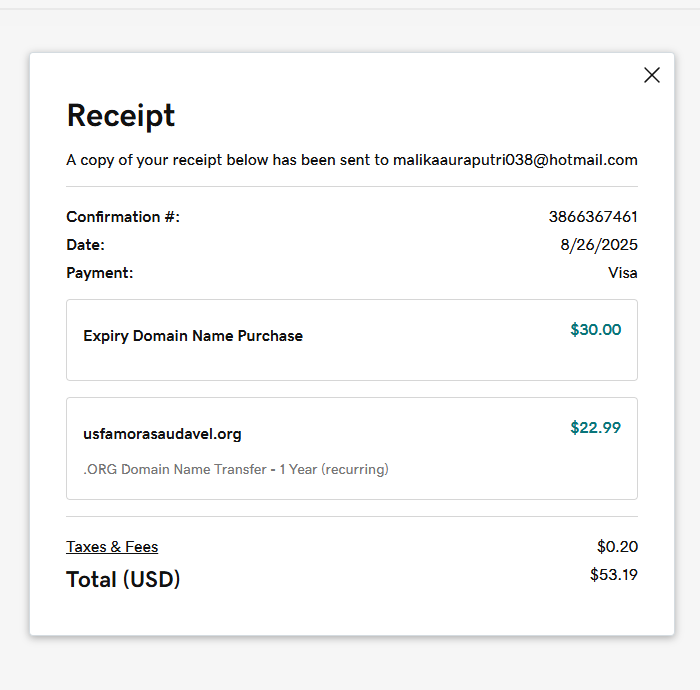
Task: Click the Total (USD) label
Action: (123, 579)
